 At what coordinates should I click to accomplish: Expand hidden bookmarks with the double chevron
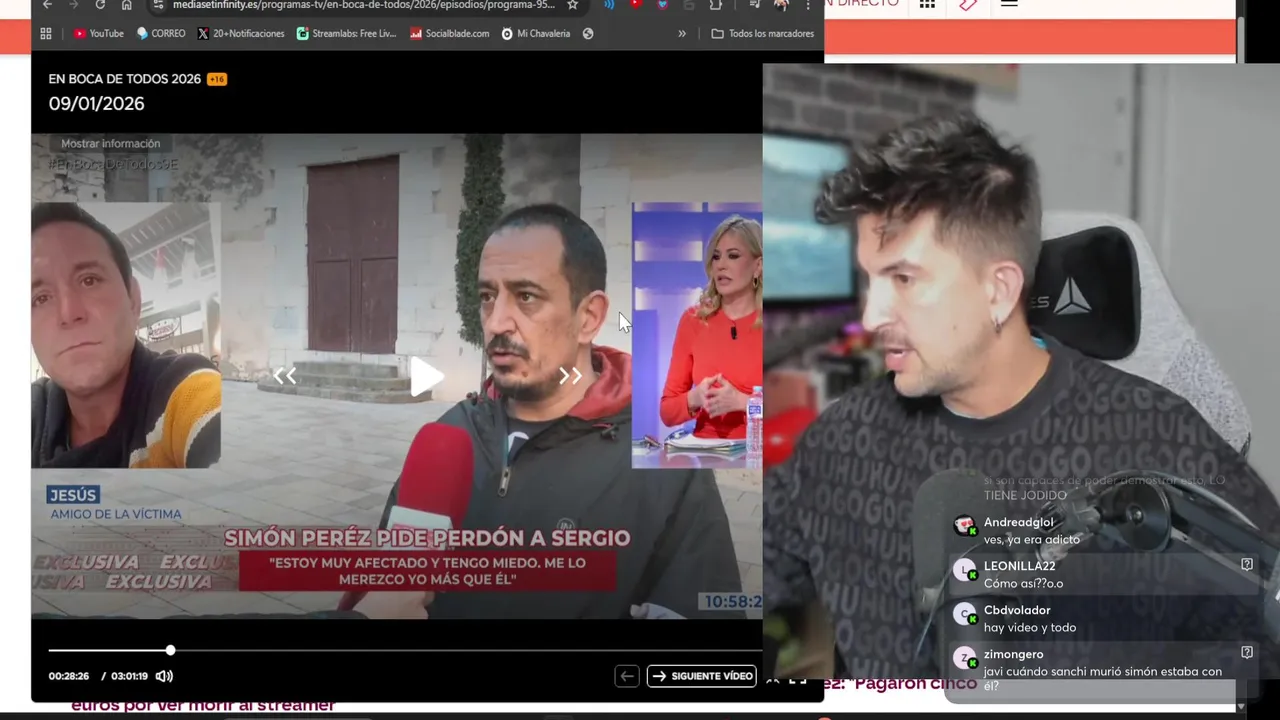[682, 33]
